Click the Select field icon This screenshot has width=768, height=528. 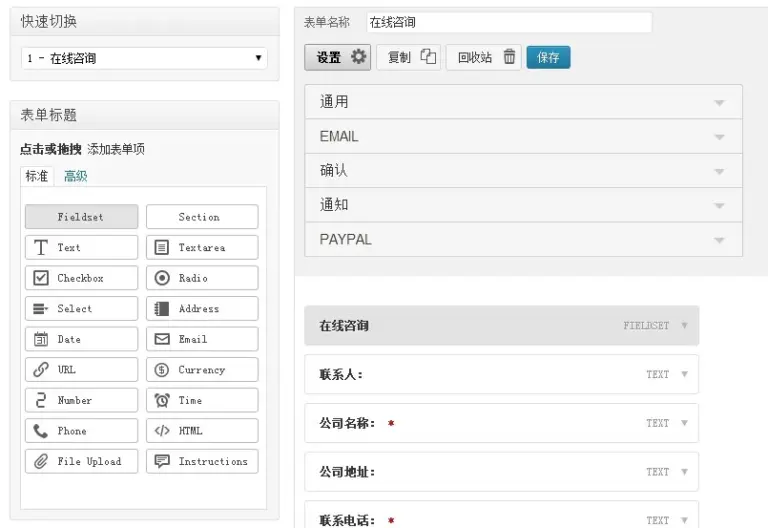pos(41,309)
